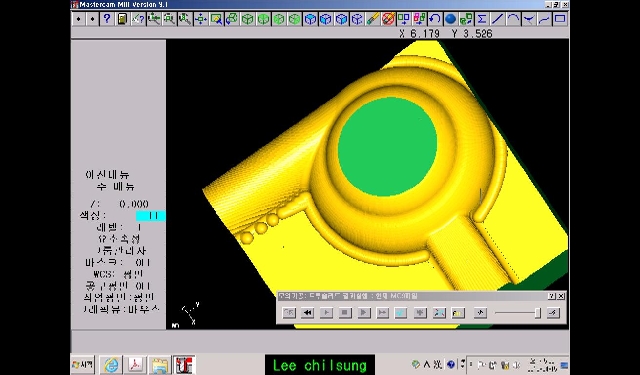Viewport: 640px width, 375px height.
Task: Select the rectangle creation tool icon
Action: tap(560, 19)
